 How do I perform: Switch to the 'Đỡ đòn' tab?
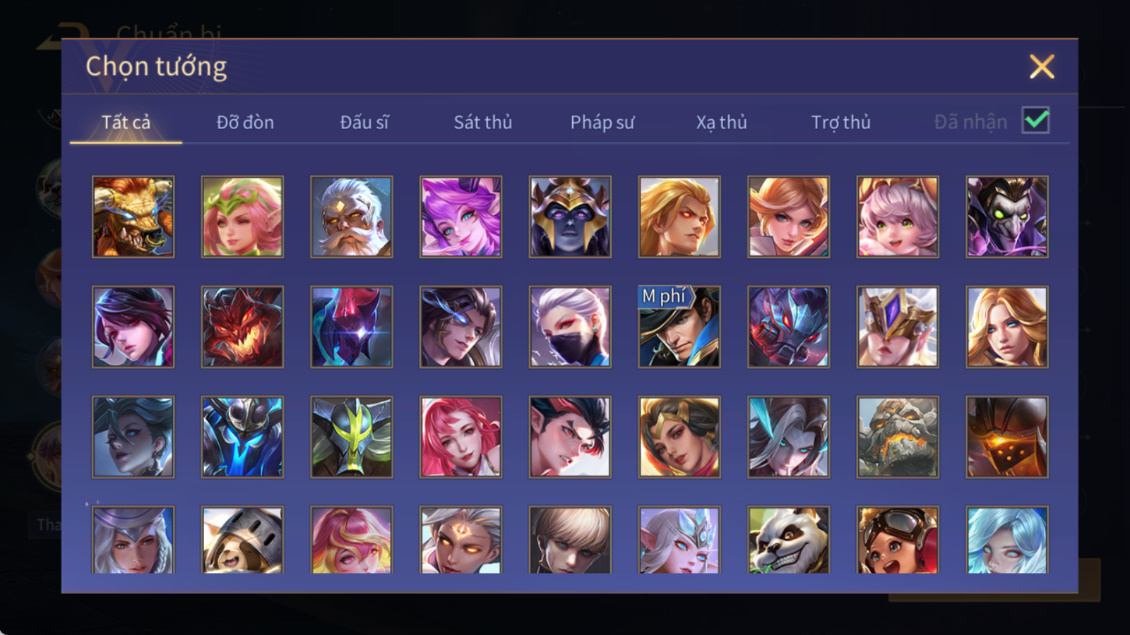245,122
